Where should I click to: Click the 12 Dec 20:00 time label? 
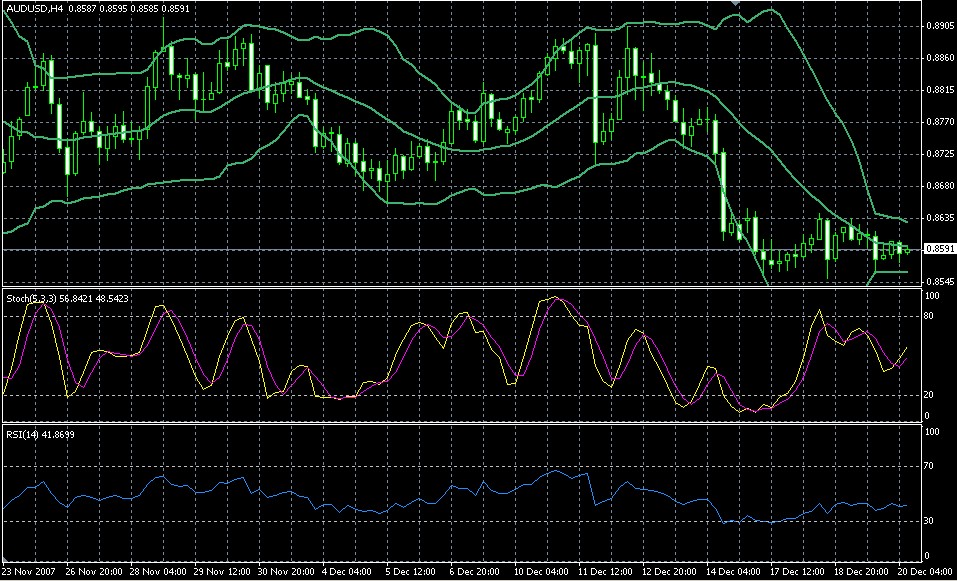point(670,572)
